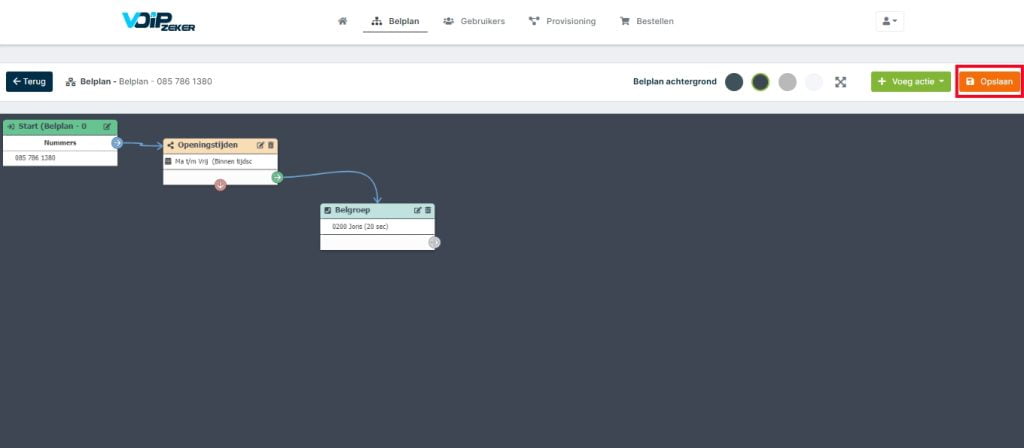The width and height of the screenshot is (1024, 448).
Task: Click the gray output connector on Belgroep
Action: click(x=435, y=242)
